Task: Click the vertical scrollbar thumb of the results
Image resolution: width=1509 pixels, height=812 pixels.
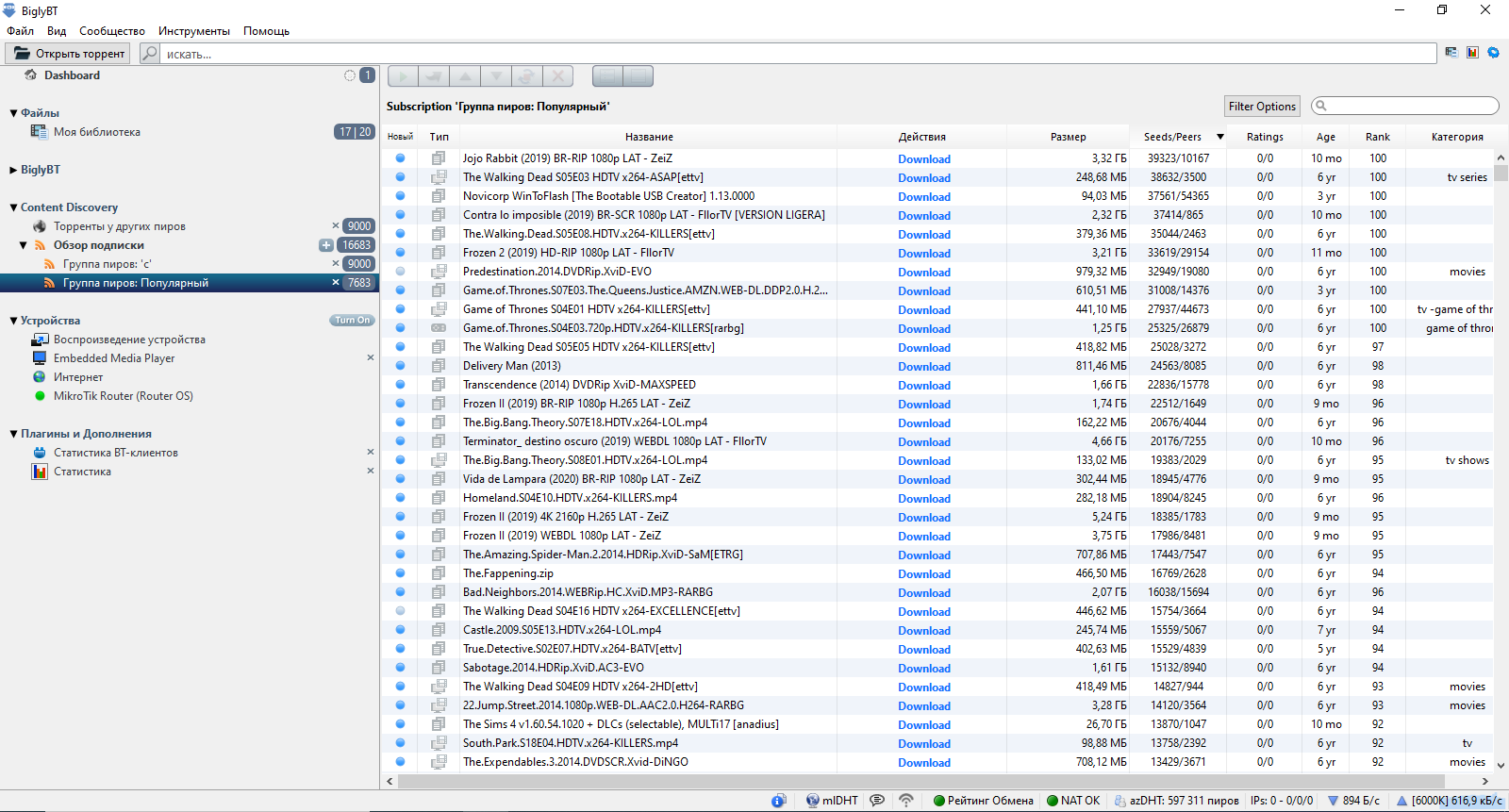Action: (x=1501, y=173)
